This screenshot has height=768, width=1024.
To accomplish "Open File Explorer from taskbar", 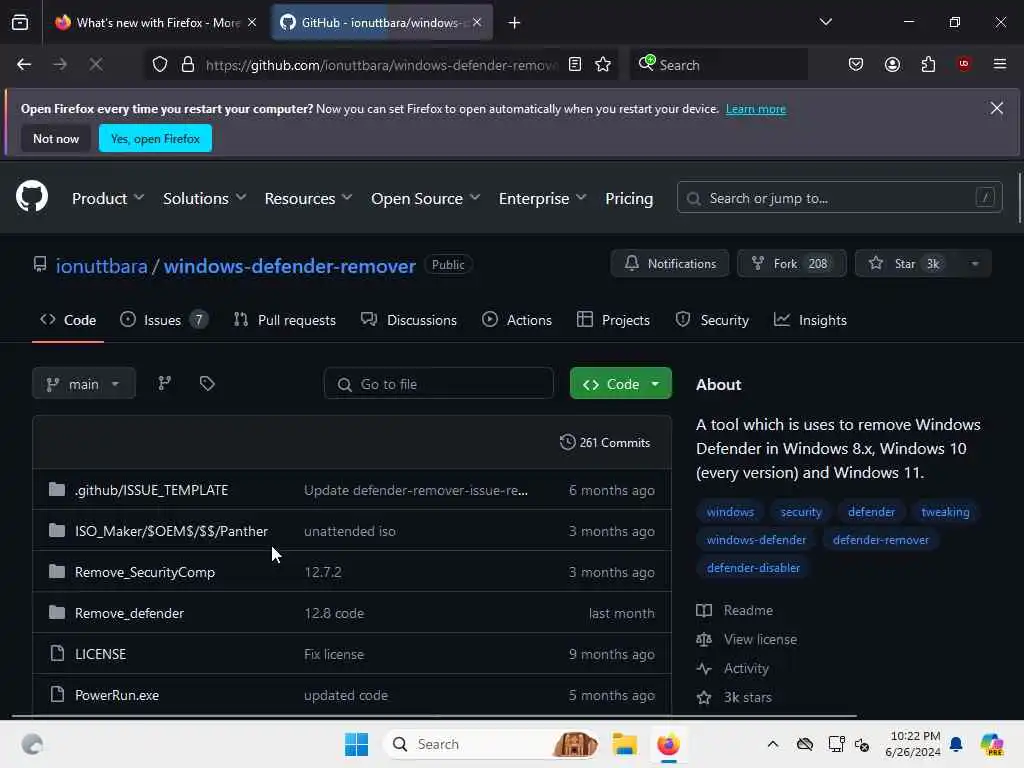I will point(624,744).
